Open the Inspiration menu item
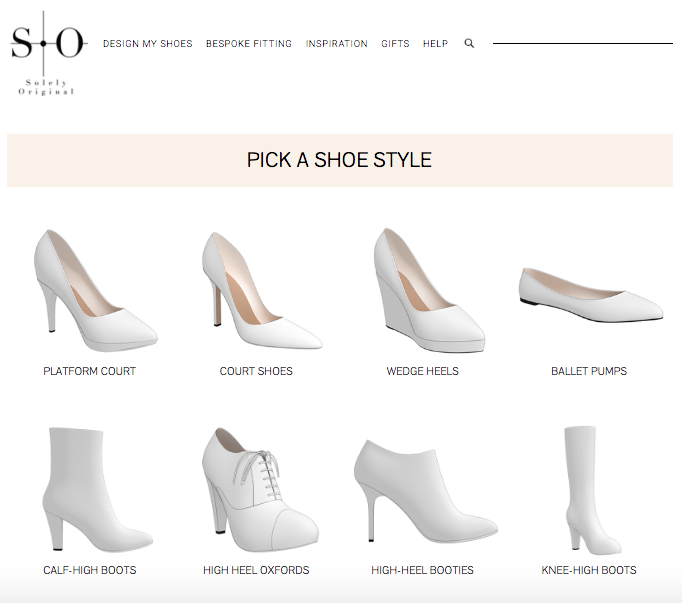682x603 pixels. point(337,44)
